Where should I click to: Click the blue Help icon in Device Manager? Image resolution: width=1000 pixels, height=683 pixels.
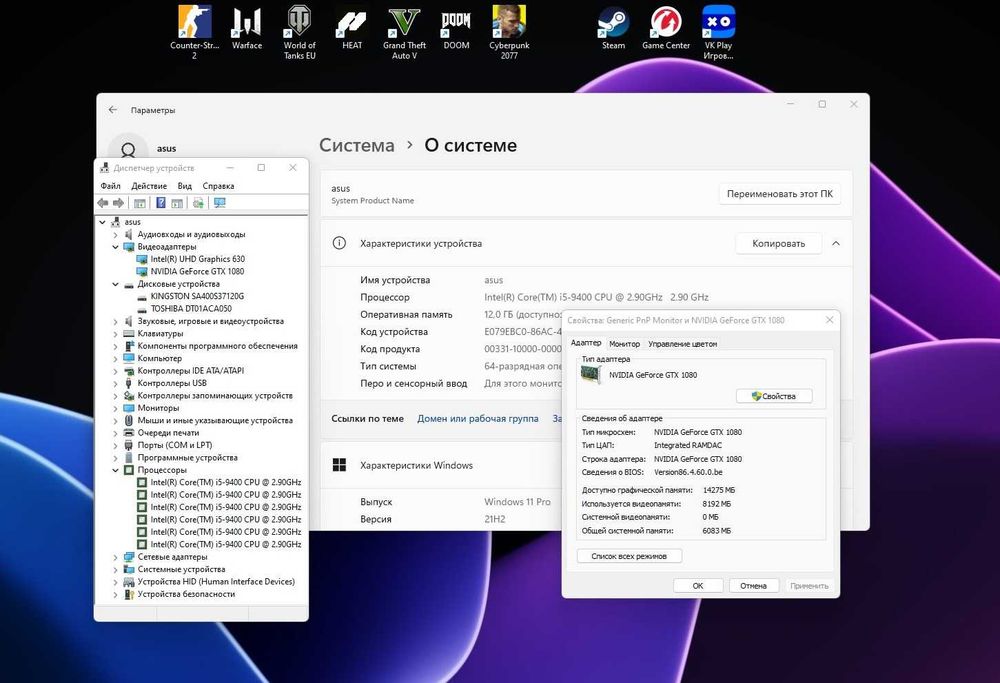[x=161, y=203]
